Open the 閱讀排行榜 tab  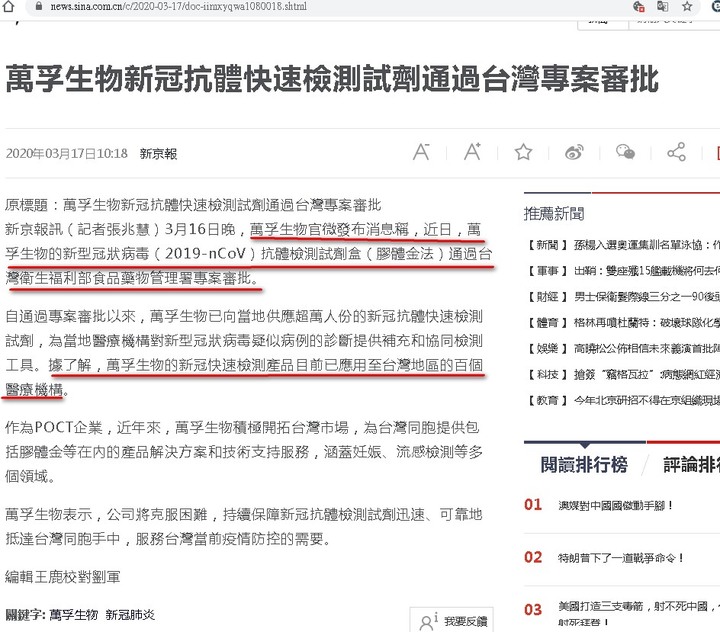point(584,465)
